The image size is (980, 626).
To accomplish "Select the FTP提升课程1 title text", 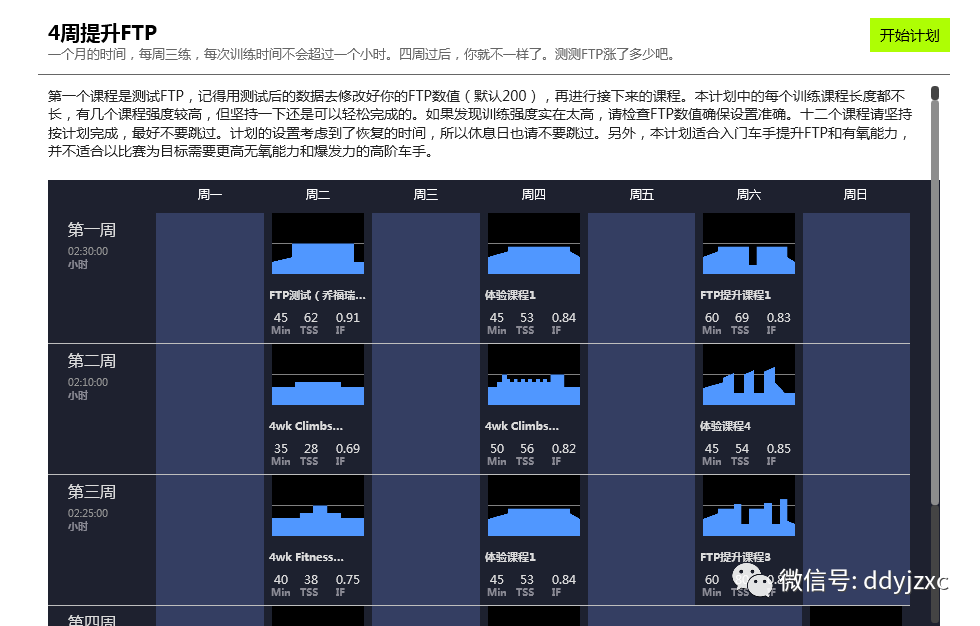I will 736,295.
